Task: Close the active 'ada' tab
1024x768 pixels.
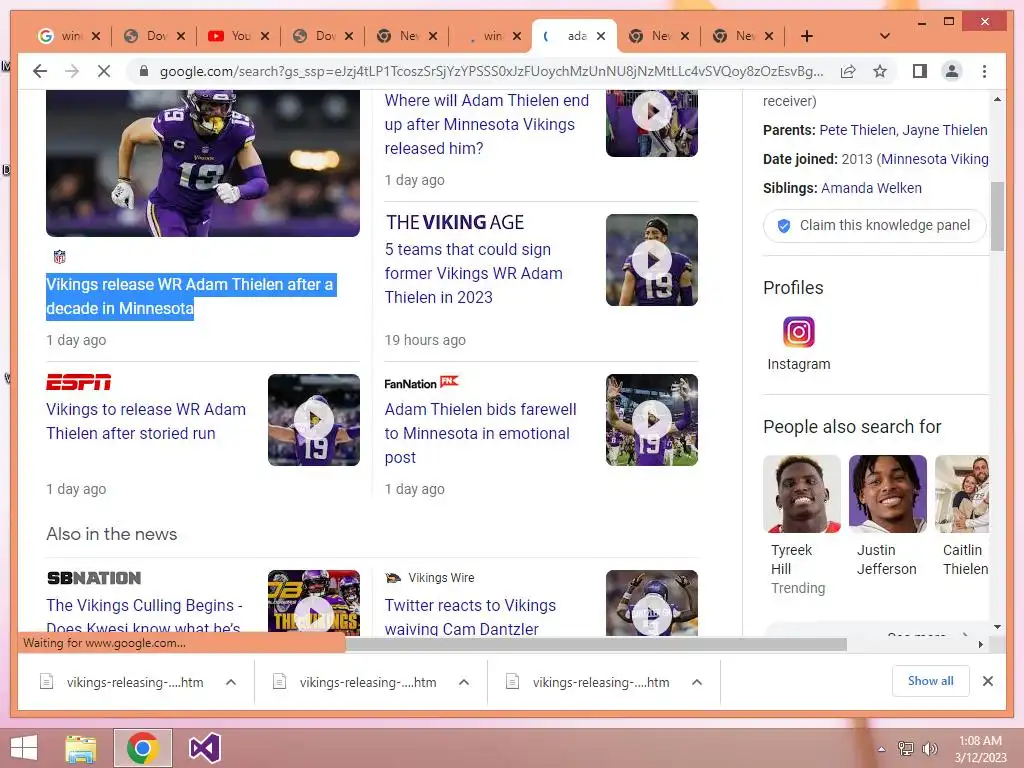Action: pos(601,36)
